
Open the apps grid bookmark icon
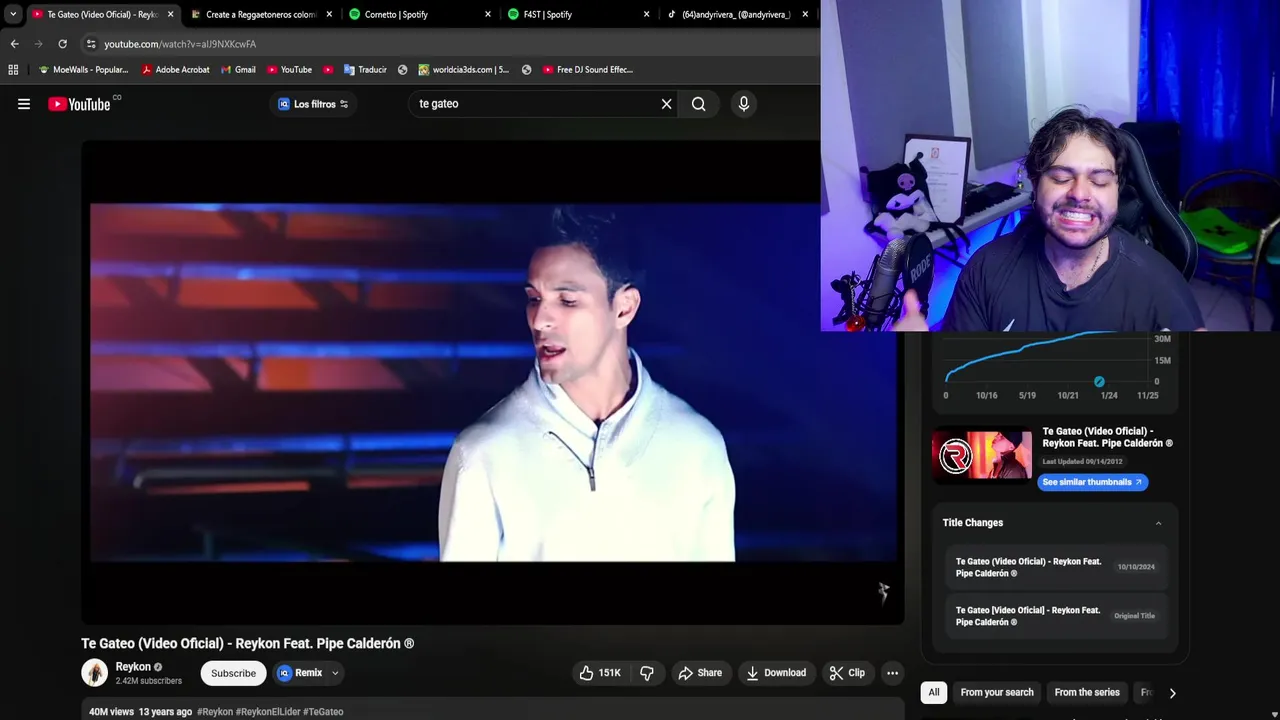click(x=13, y=70)
